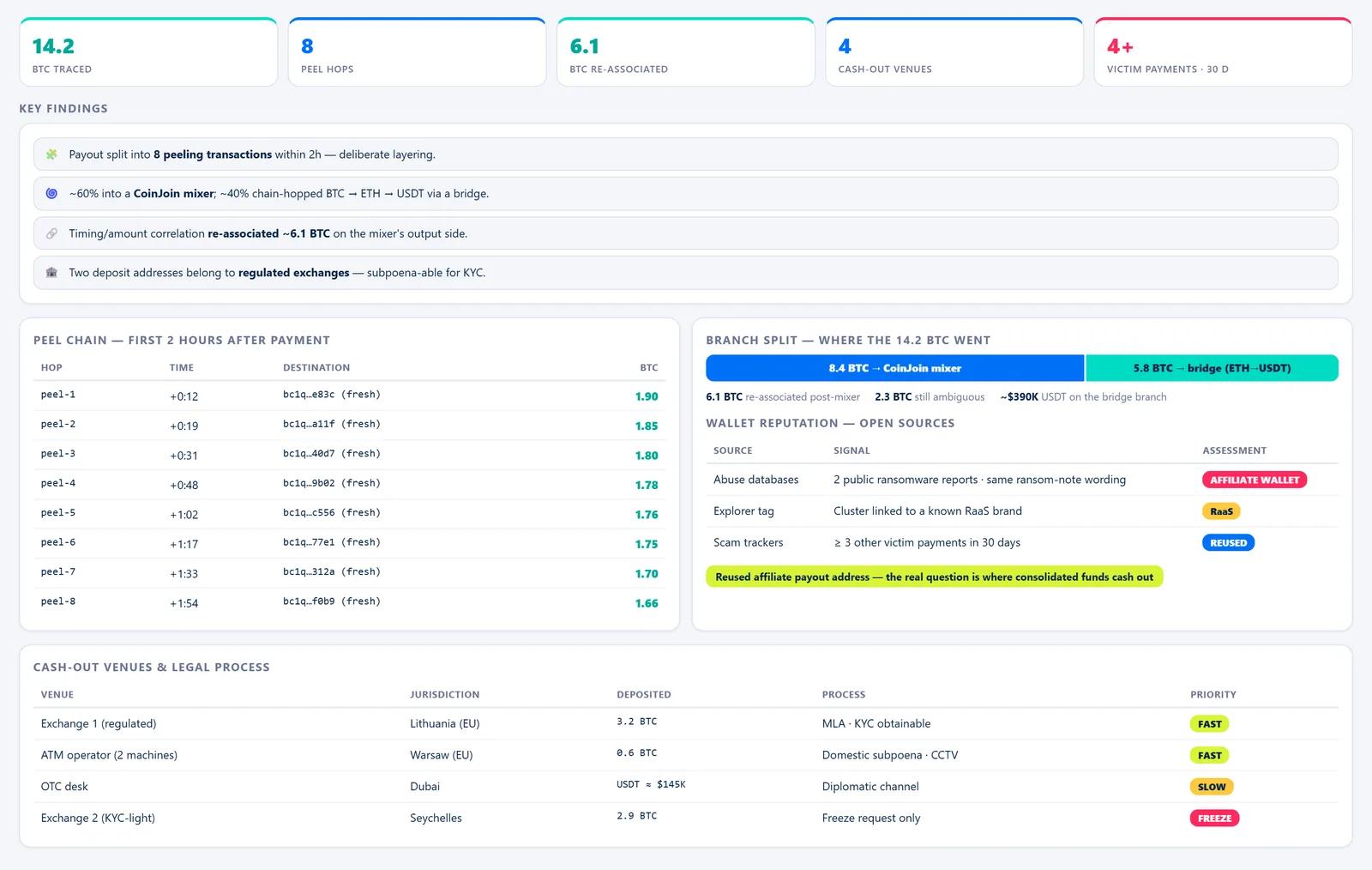The height and width of the screenshot is (870, 1372).
Task: Click the ASSESSMENT column header
Action: [1234, 450]
